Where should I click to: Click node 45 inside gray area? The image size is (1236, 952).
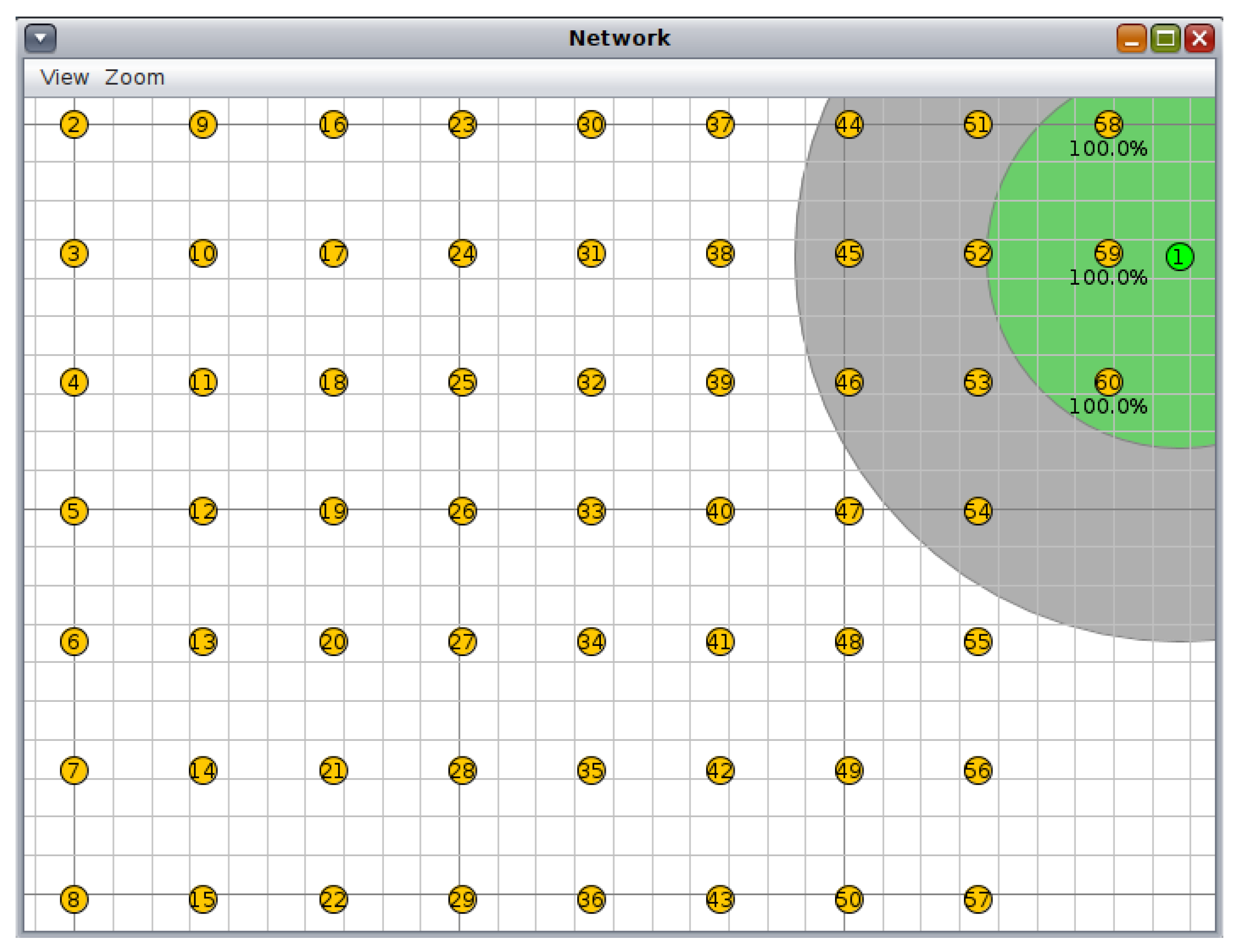pyautogui.click(x=849, y=253)
